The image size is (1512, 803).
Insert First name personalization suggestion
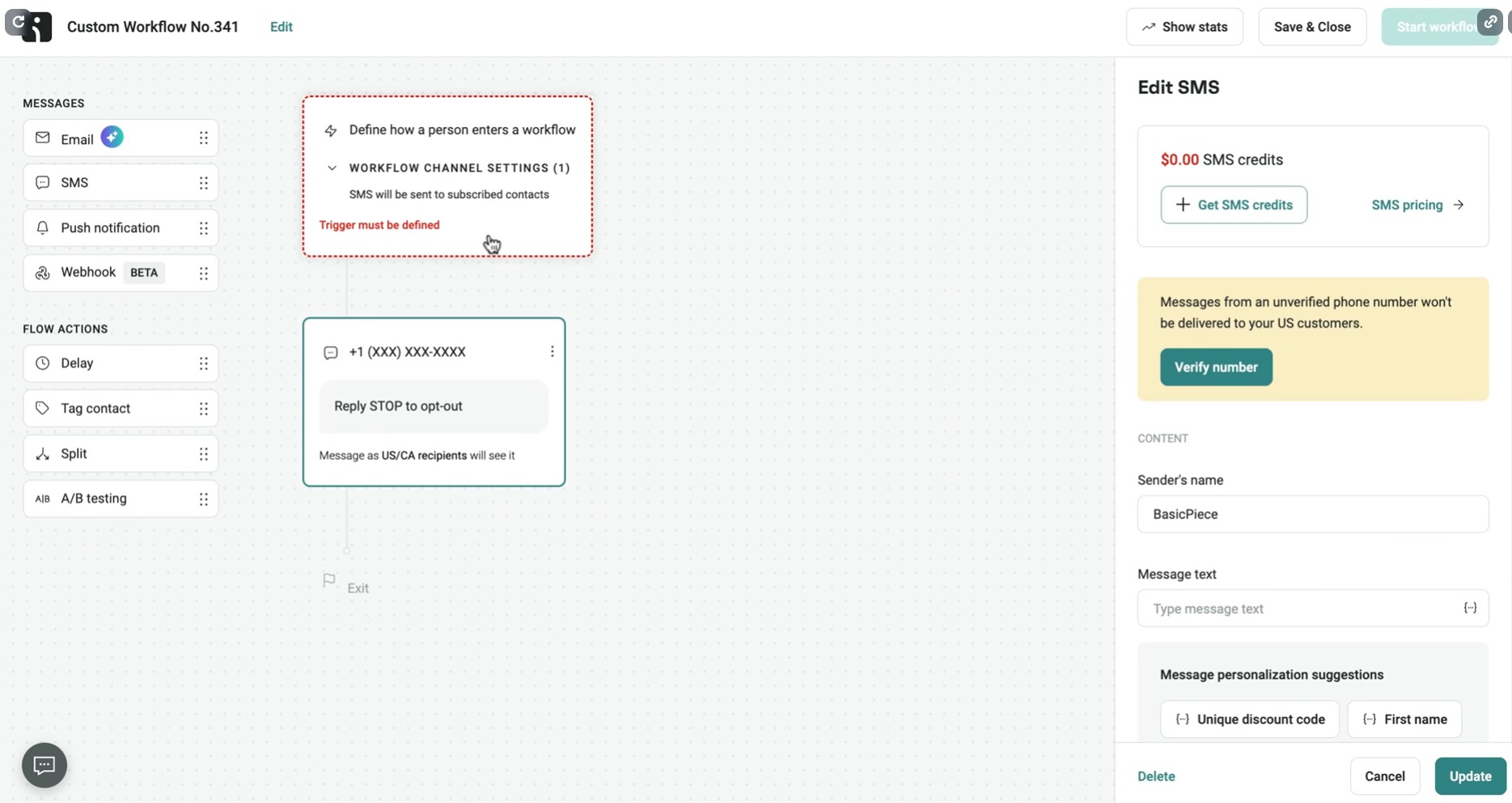tap(1404, 719)
